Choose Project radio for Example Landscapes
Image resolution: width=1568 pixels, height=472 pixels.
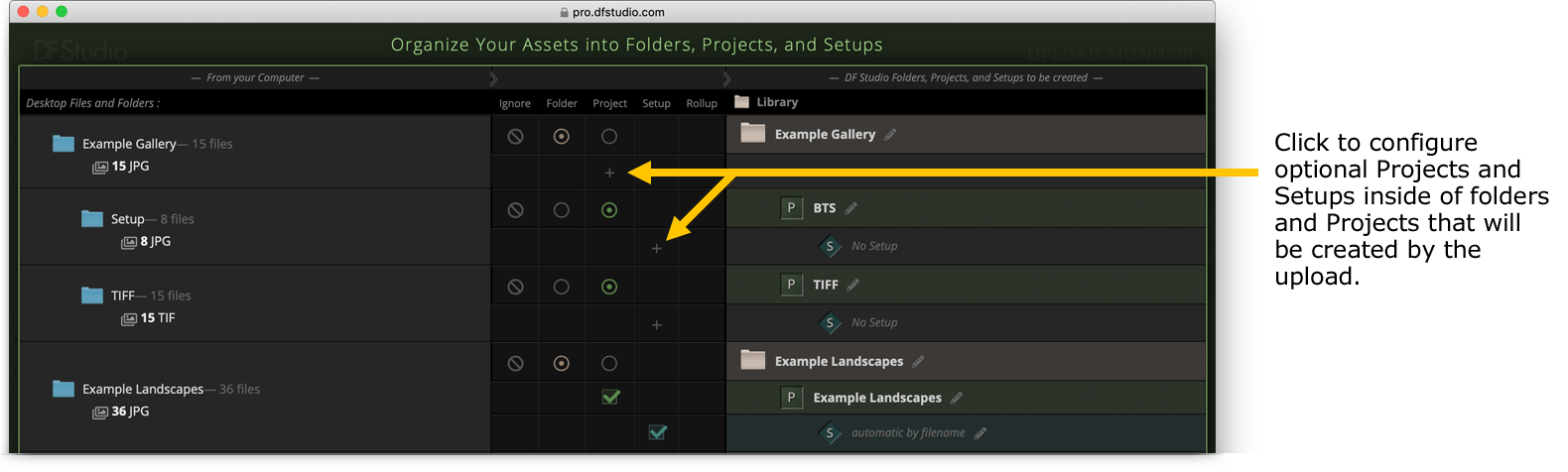[609, 364]
